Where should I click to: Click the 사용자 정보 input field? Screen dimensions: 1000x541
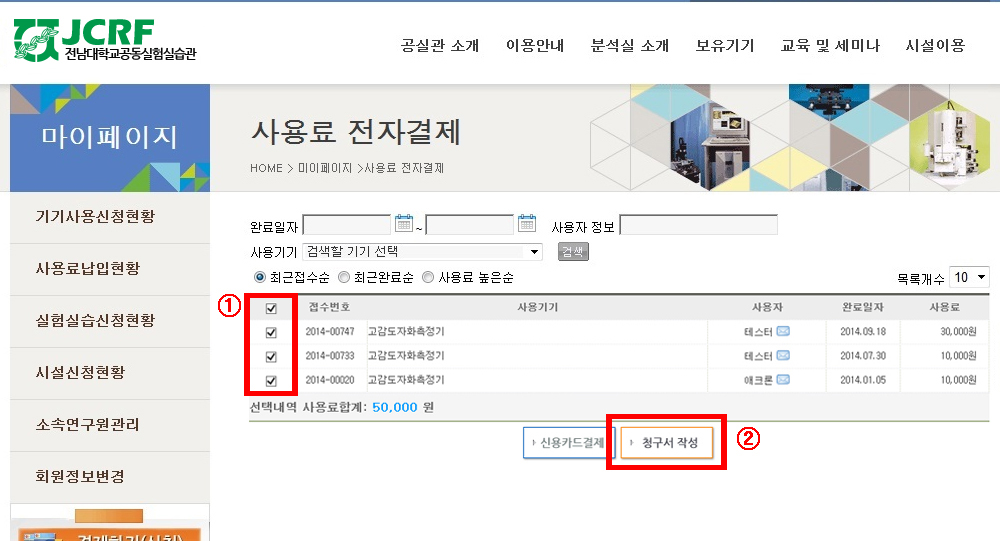coord(698,225)
